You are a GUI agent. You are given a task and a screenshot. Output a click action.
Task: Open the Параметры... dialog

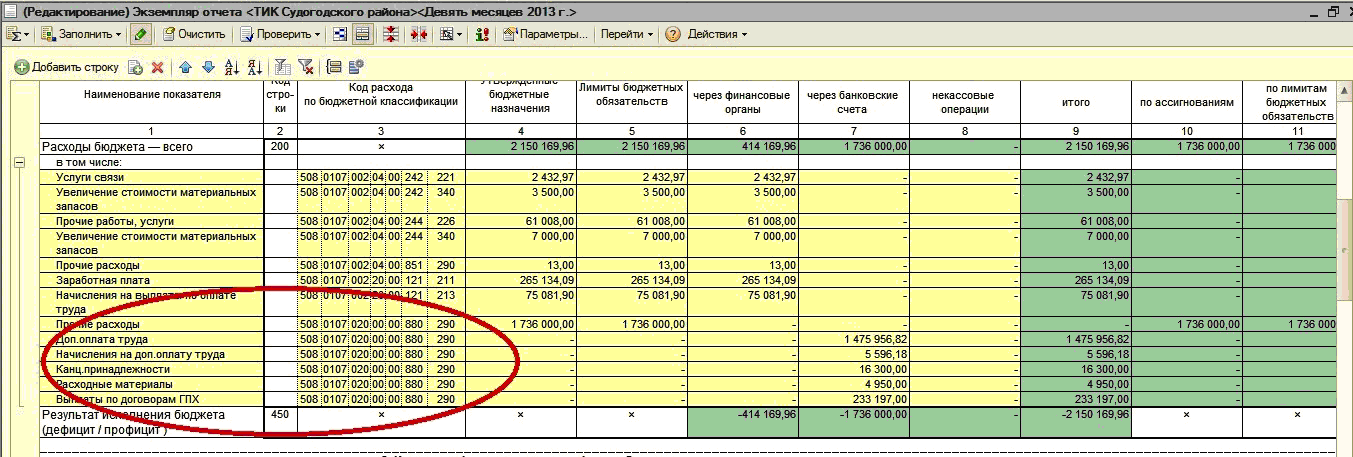click(546, 34)
